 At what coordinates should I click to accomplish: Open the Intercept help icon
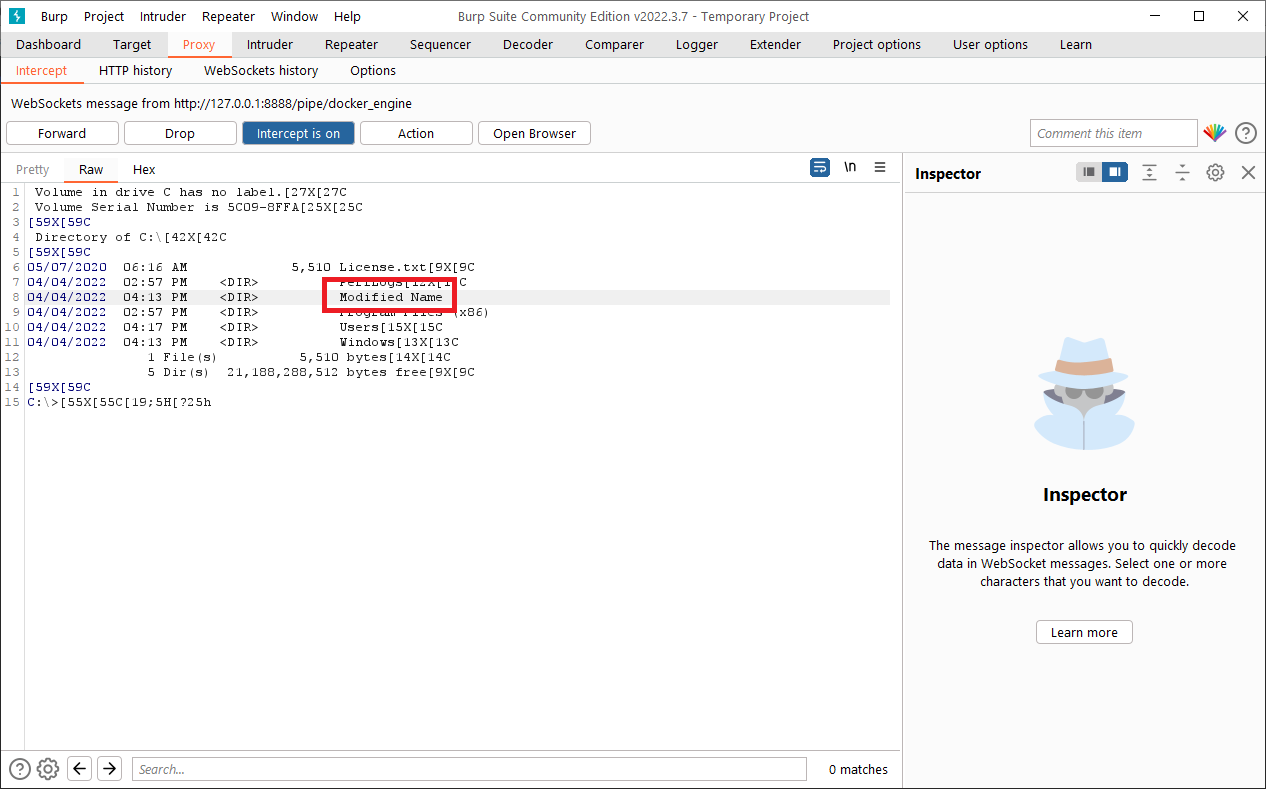click(x=1246, y=133)
